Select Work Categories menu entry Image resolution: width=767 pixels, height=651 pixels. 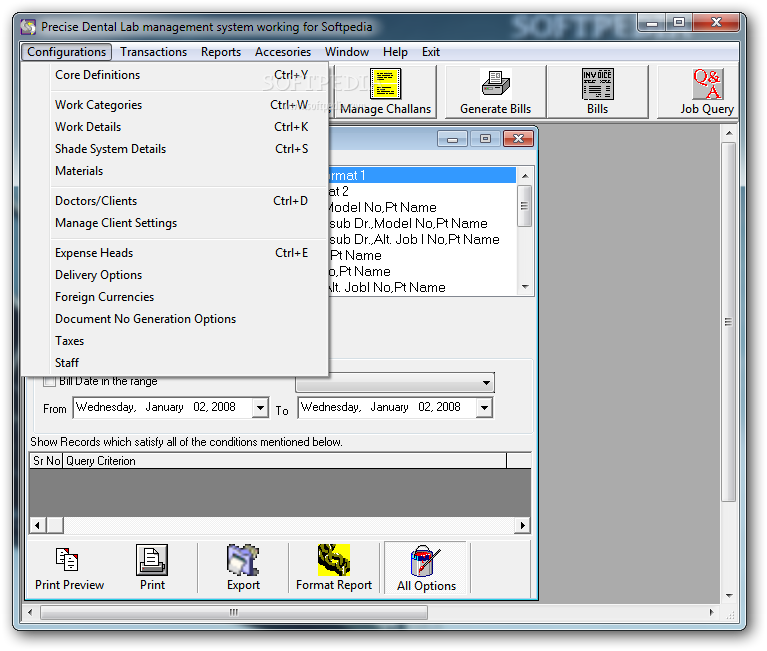175,105
